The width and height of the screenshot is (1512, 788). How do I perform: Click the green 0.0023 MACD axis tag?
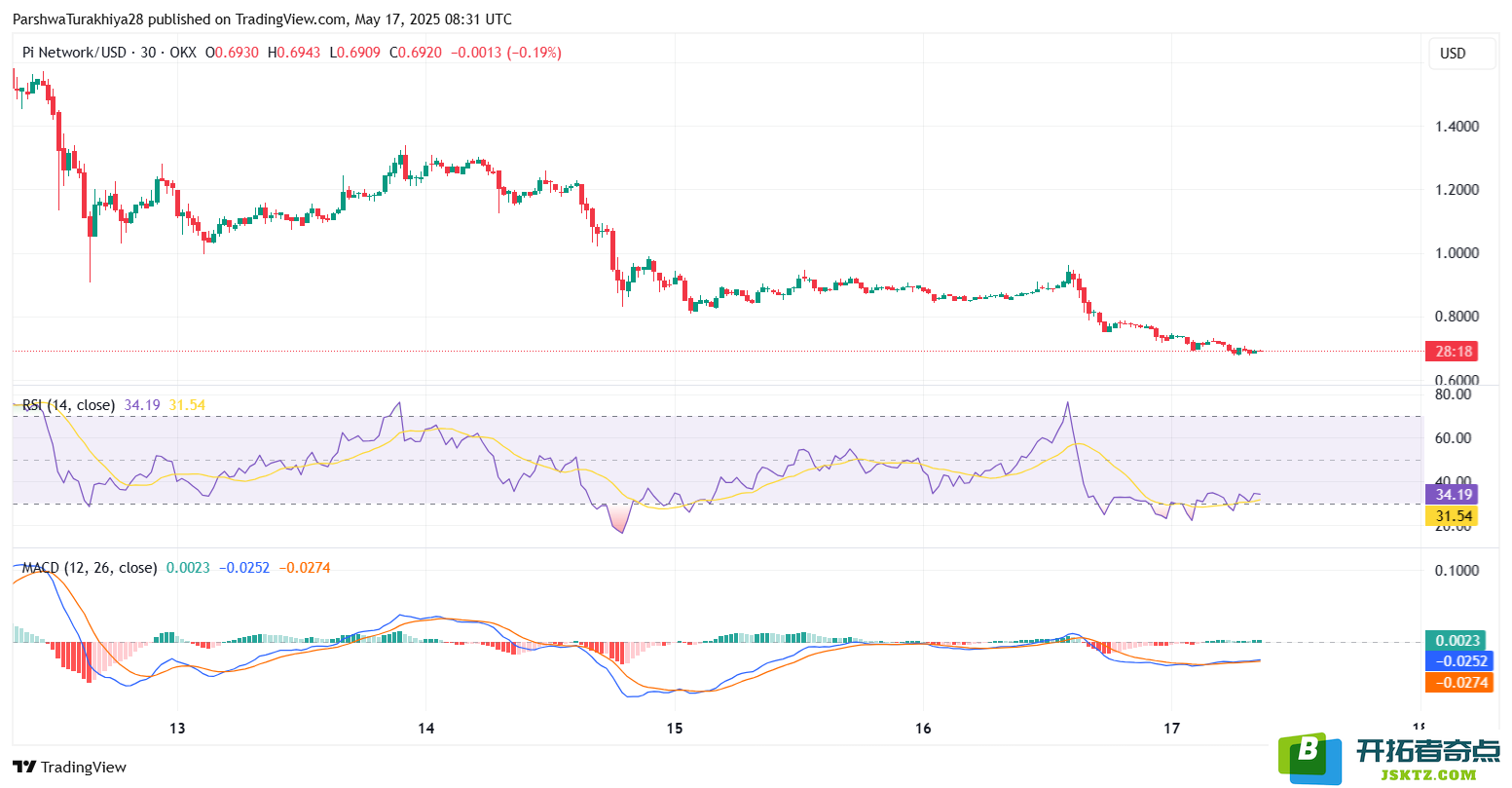pyautogui.click(x=1455, y=641)
